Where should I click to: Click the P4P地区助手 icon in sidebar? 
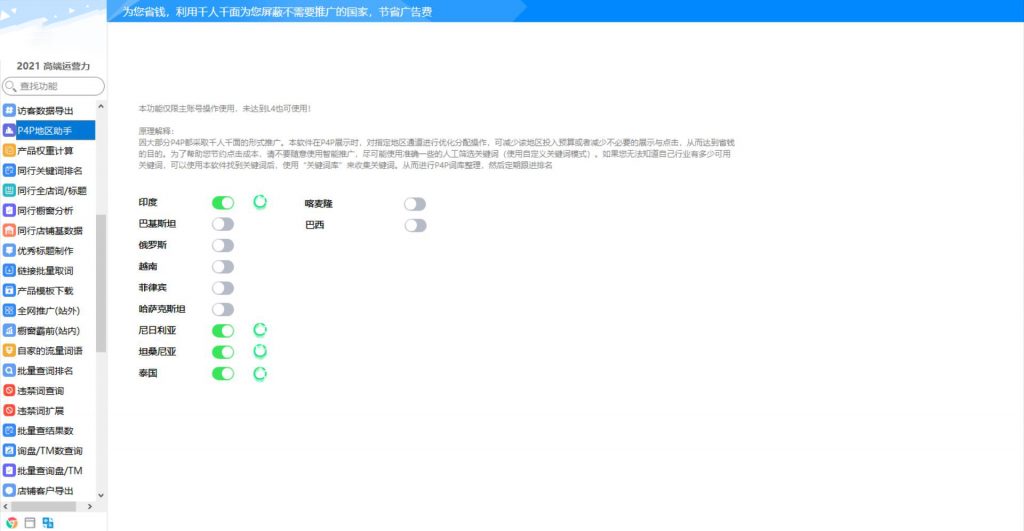(9, 130)
